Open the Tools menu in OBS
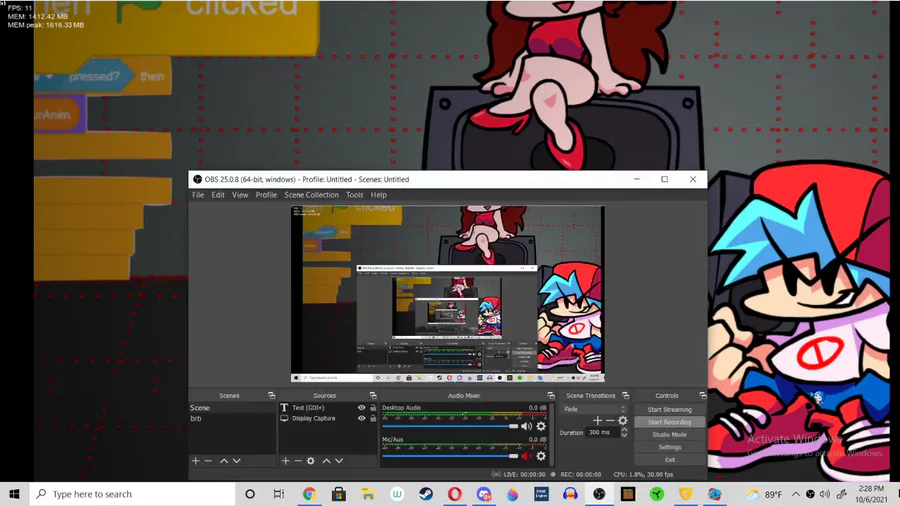 coord(355,195)
